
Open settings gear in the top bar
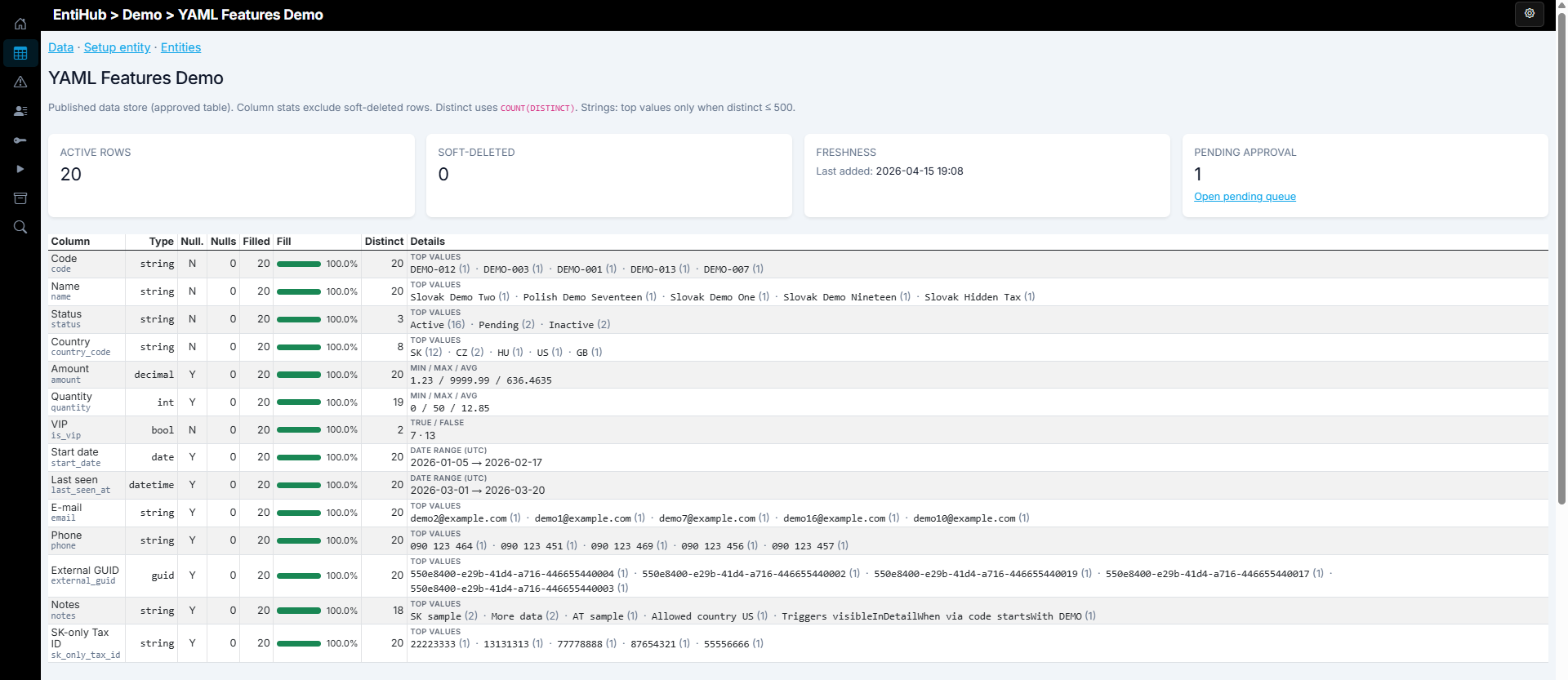1530,14
